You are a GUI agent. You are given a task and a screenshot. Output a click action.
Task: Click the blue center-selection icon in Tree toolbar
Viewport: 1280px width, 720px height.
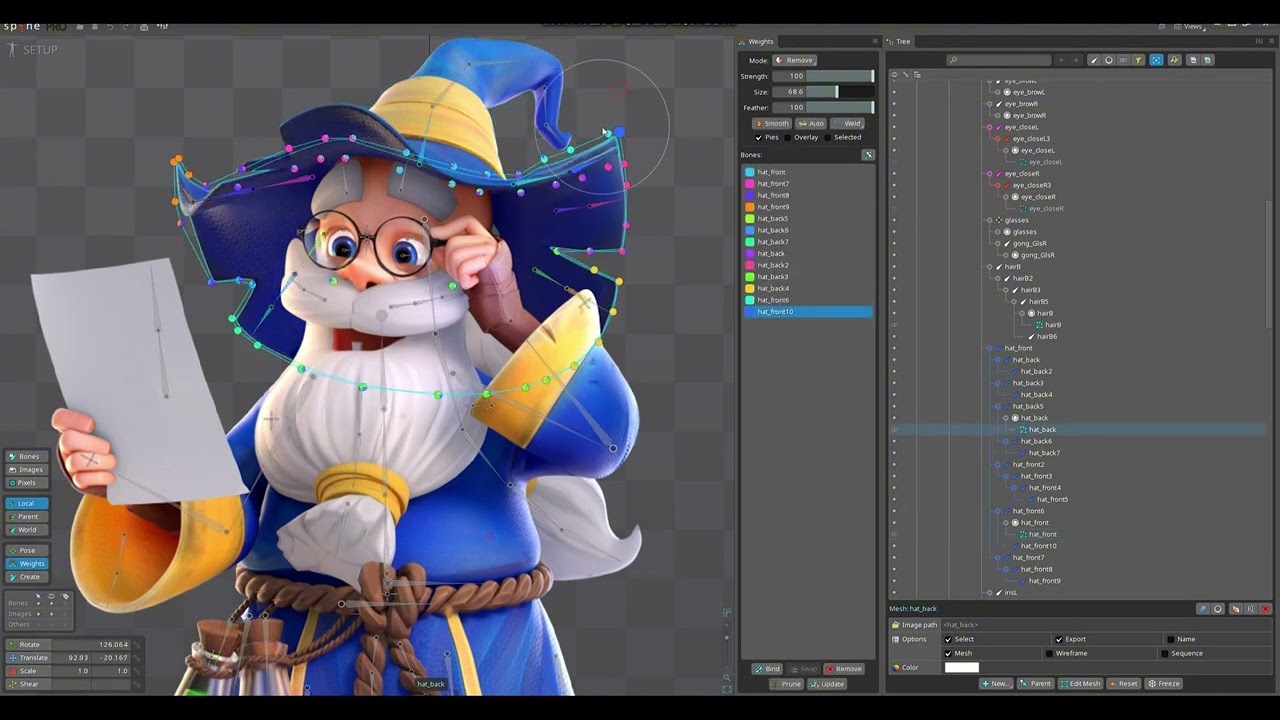(x=1156, y=60)
